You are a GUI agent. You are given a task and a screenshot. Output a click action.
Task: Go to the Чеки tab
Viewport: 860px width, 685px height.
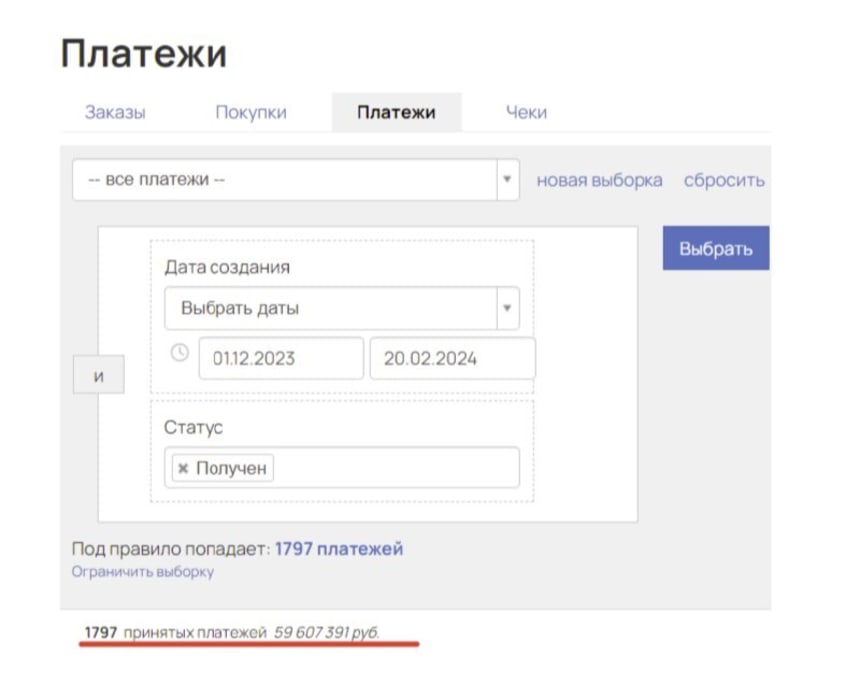pos(526,112)
